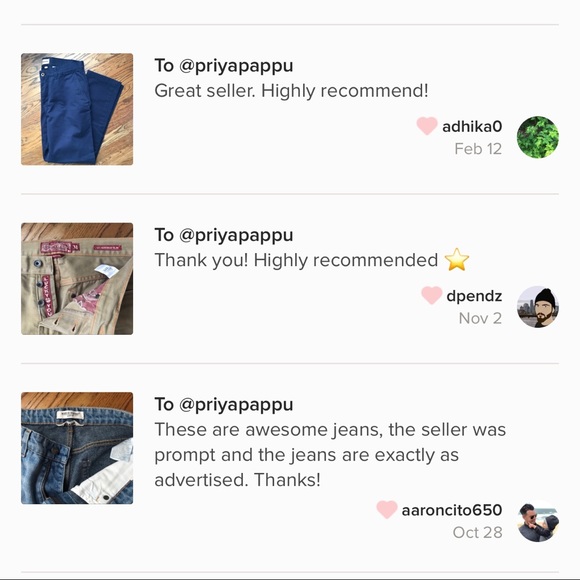Open the khaki pants listing thumbnail
The image size is (580, 580).
(x=77, y=279)
